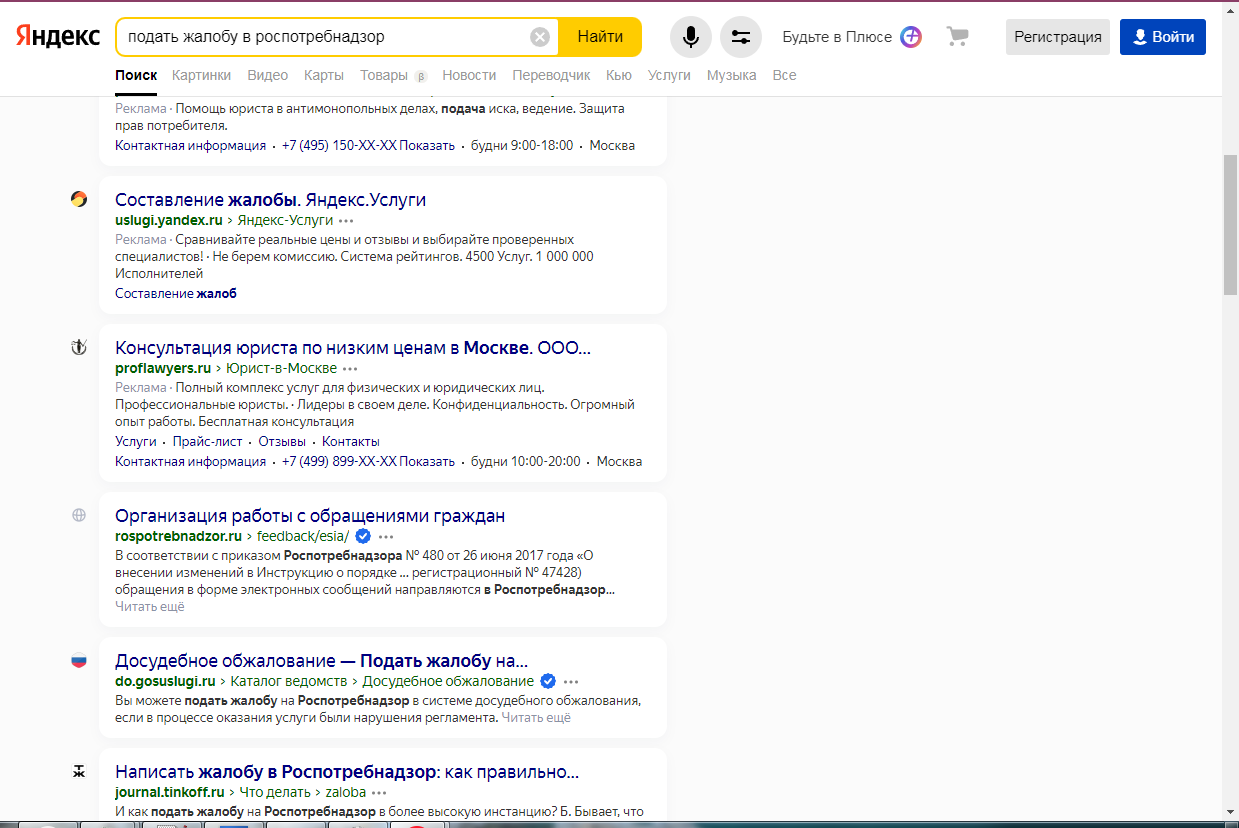The height and width of the screenshot is (828, 1239).
Task: Click the globe favicon beside the rospotrebnadzor.ru result
Action: pos(79,515)
